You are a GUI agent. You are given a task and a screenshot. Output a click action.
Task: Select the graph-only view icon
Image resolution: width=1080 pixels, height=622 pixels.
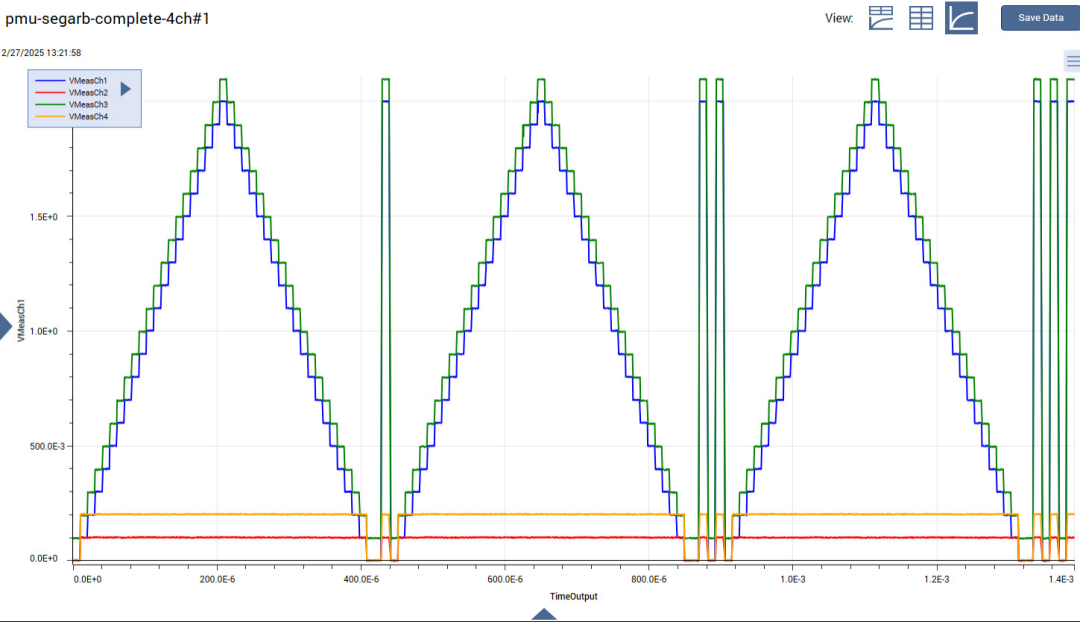tap(961, 18)
